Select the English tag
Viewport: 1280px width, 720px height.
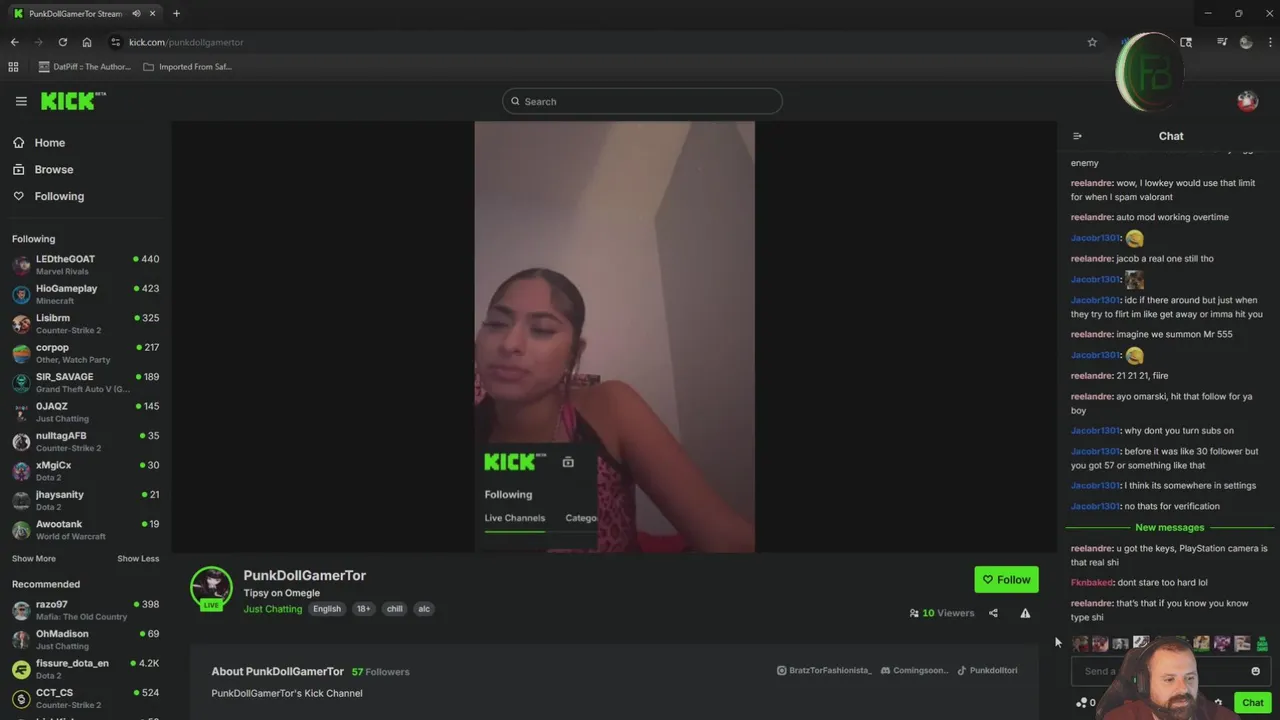327,609
